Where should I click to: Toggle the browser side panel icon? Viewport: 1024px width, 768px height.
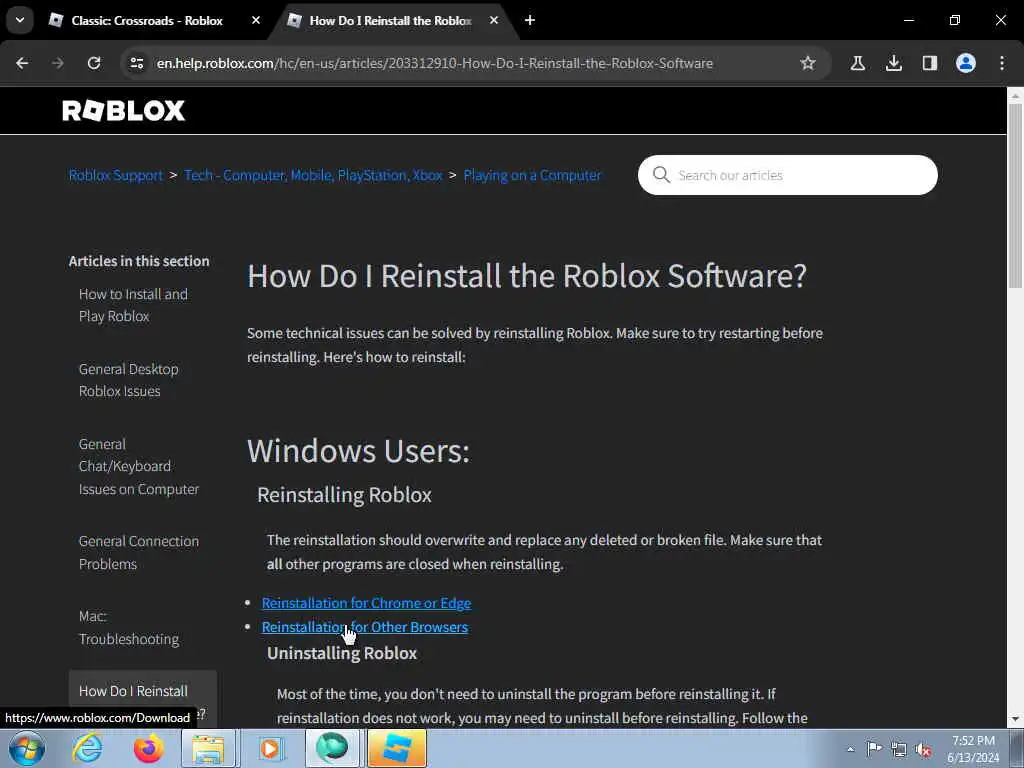(929, 63)
